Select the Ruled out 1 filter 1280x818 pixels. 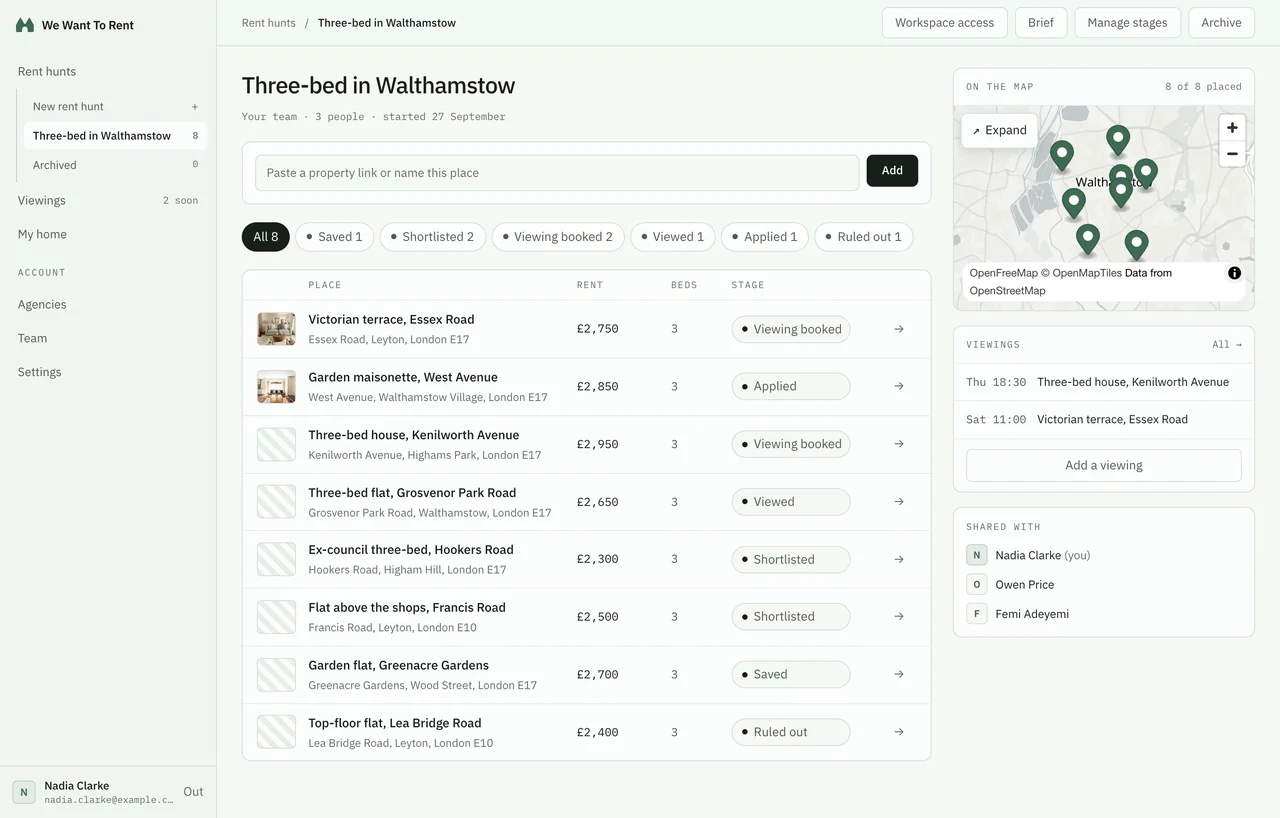pyautogui.click(x=864, y=237)
